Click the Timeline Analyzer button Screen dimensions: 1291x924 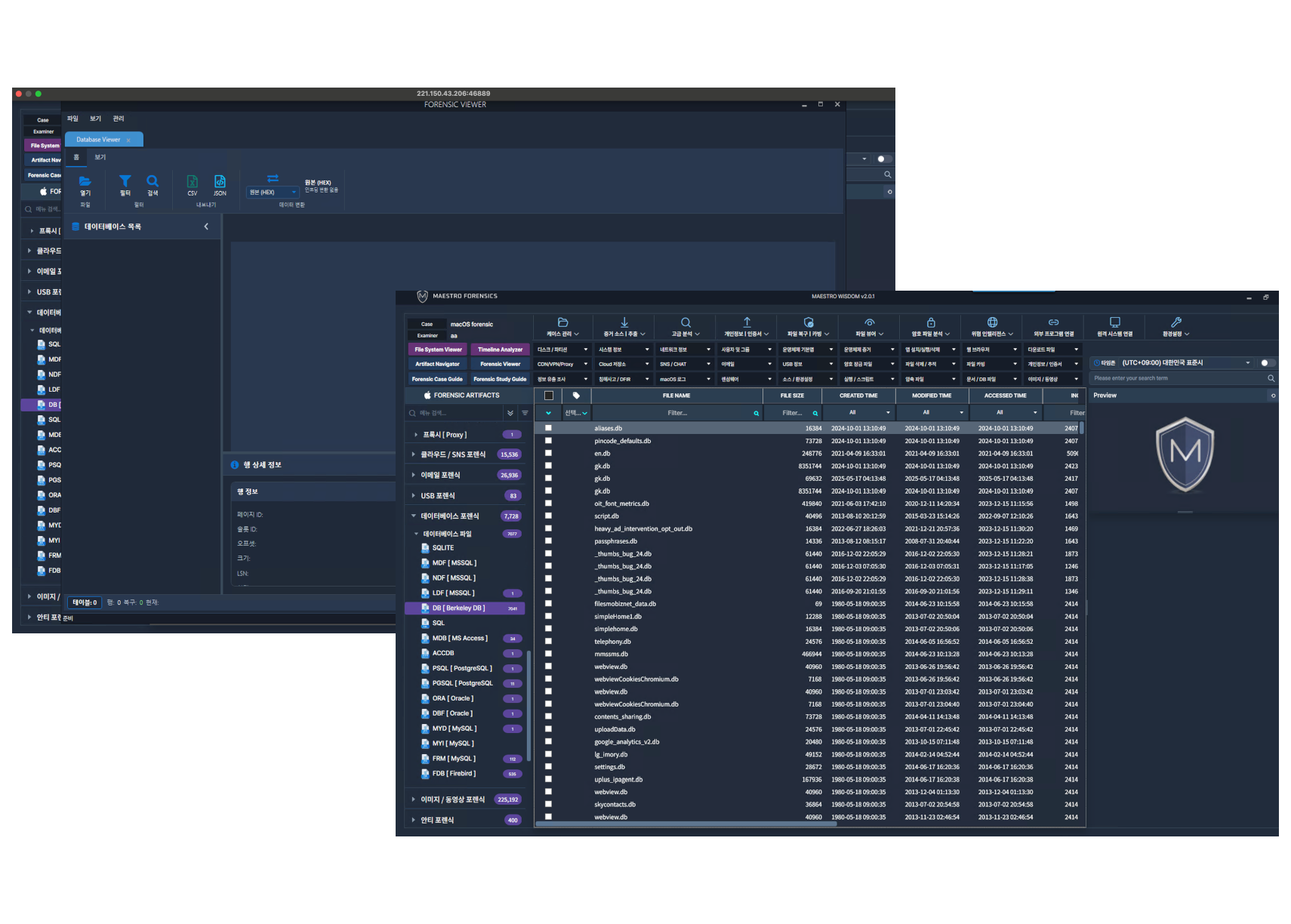(500, 350)
